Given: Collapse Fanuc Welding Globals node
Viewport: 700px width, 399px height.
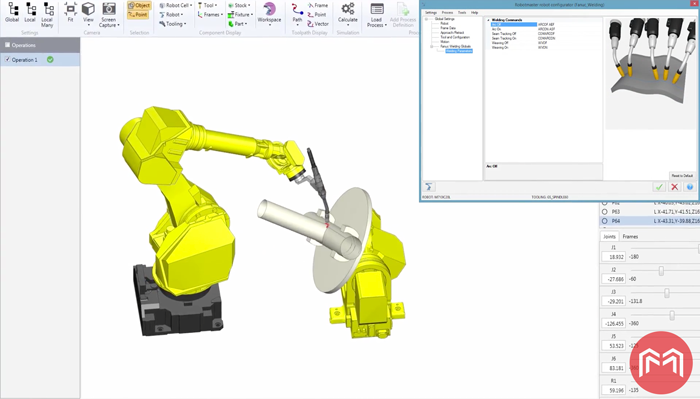Looking at the screenshot, I should pos(432,46).
